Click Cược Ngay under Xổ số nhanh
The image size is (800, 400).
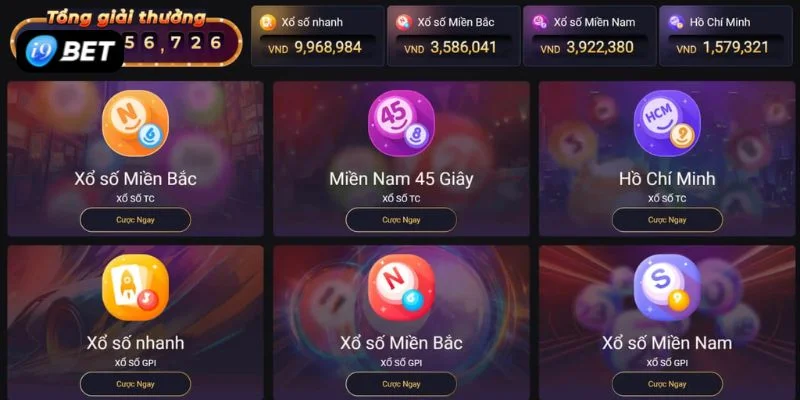(x=135, y=384)
